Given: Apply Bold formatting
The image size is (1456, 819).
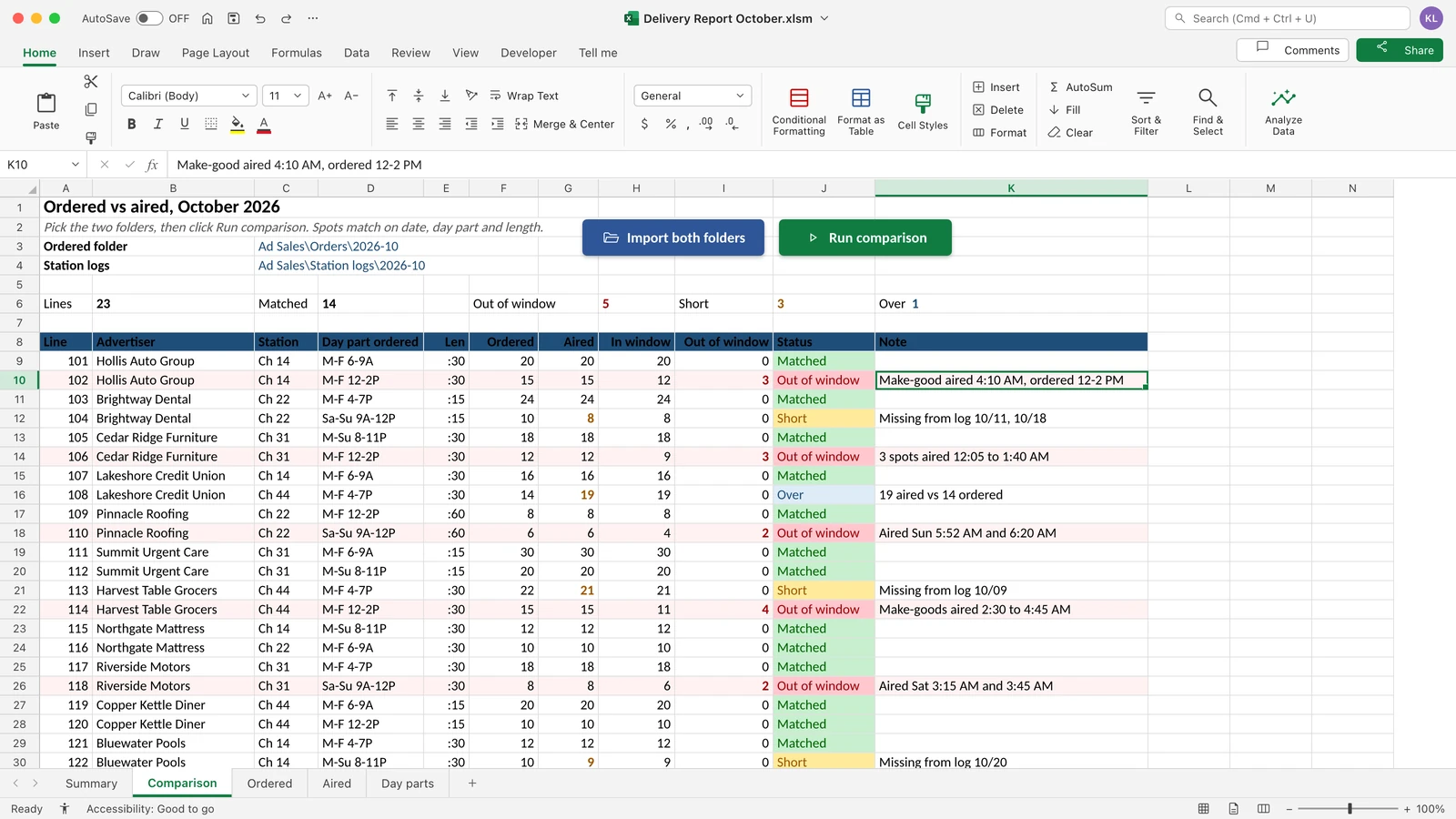Looking at the screenshot, I should pyautogui.click(x=131, y=124).
